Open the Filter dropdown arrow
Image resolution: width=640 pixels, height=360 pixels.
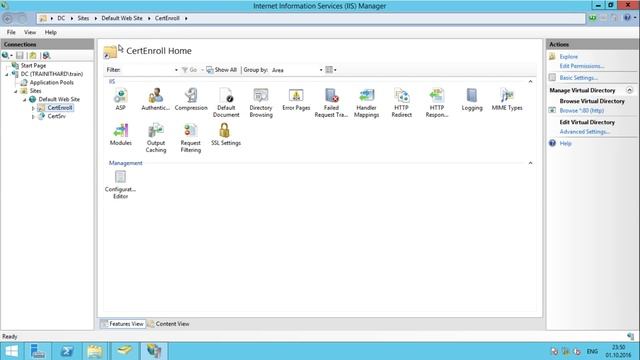pos(176,70)
